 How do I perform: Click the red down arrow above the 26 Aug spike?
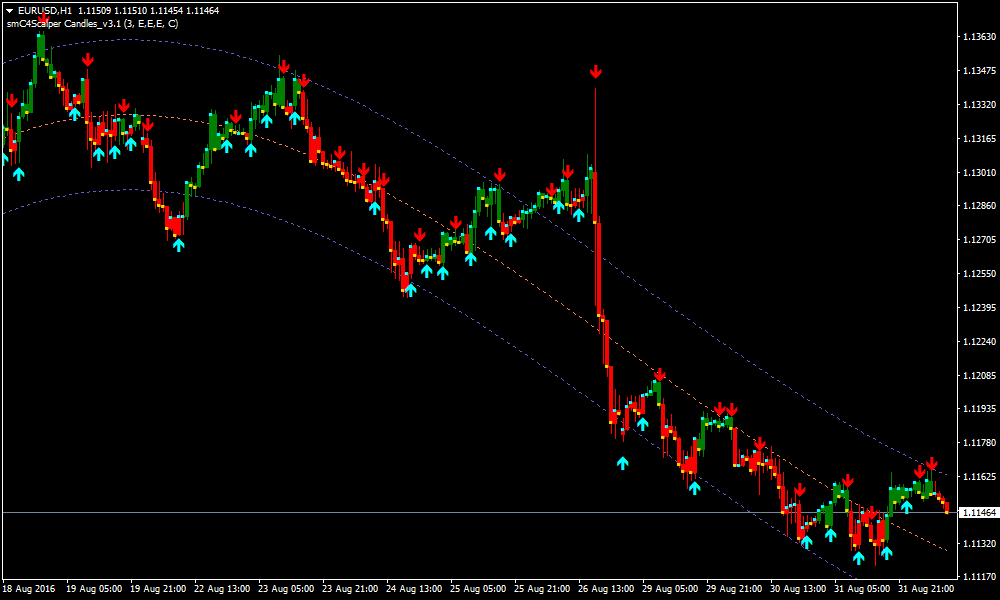point(595,71)
